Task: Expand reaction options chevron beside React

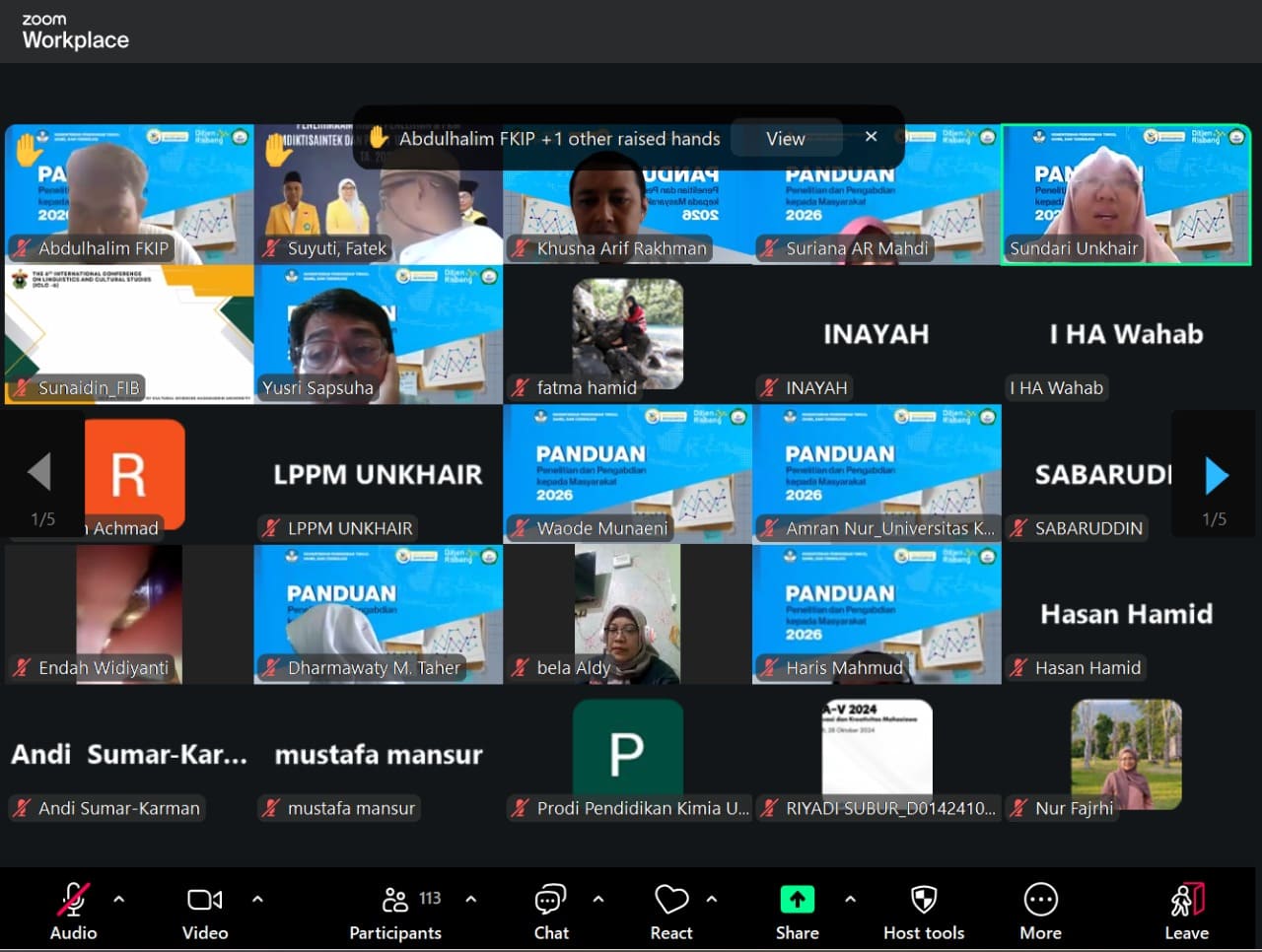Action: pyautogui.click(x=712, y=899)
